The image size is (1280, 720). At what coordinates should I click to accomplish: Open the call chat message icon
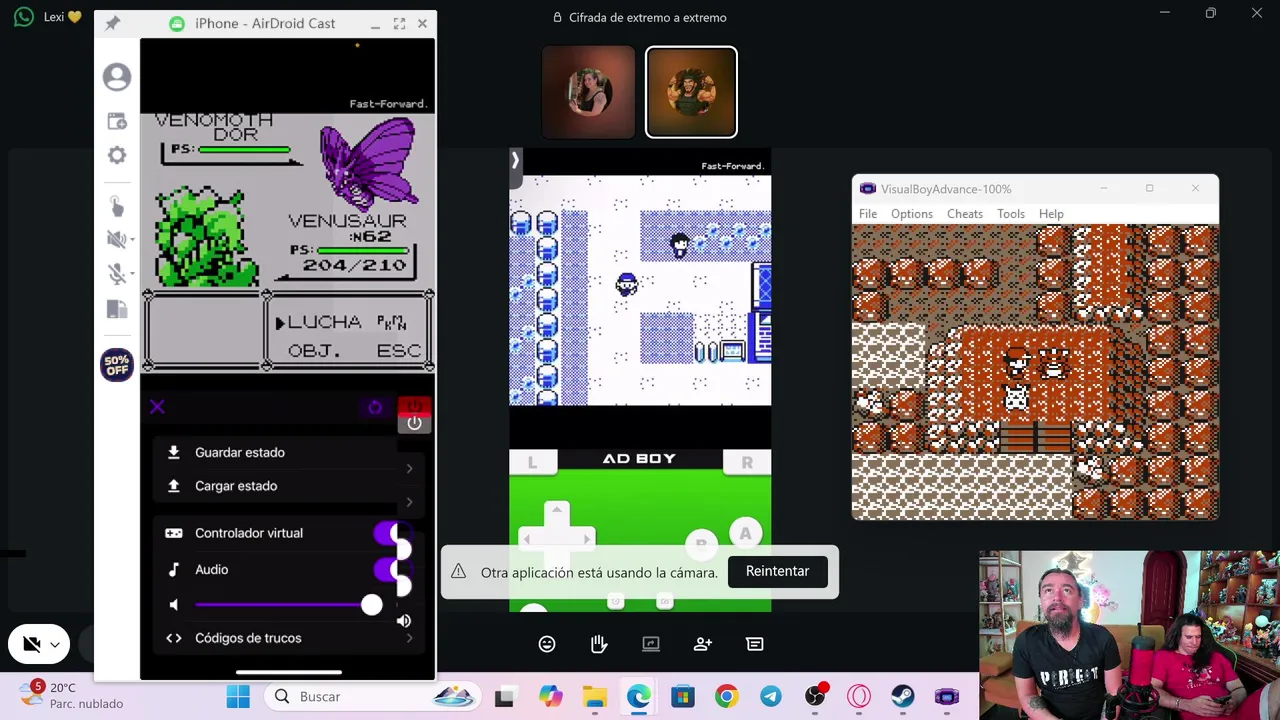coord(755,644)
